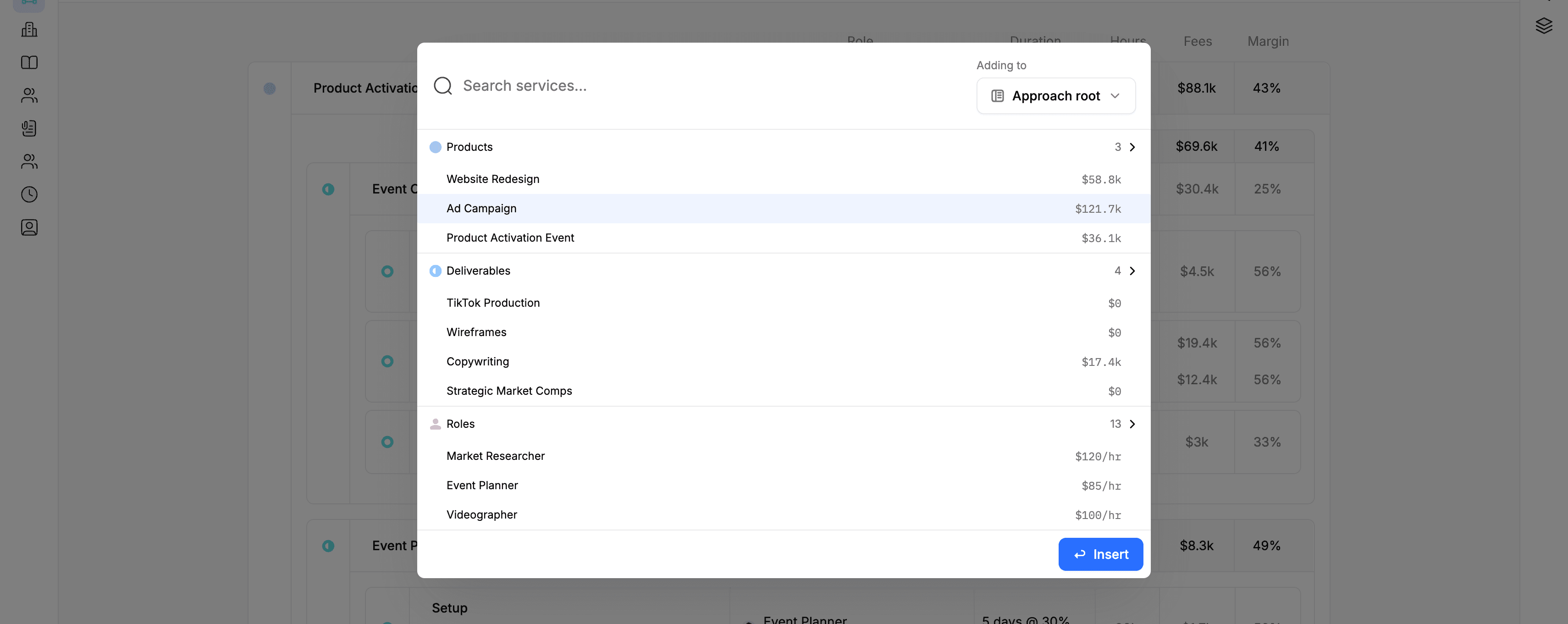
Task: Click the Roles person icon
Action: [435, 424]
